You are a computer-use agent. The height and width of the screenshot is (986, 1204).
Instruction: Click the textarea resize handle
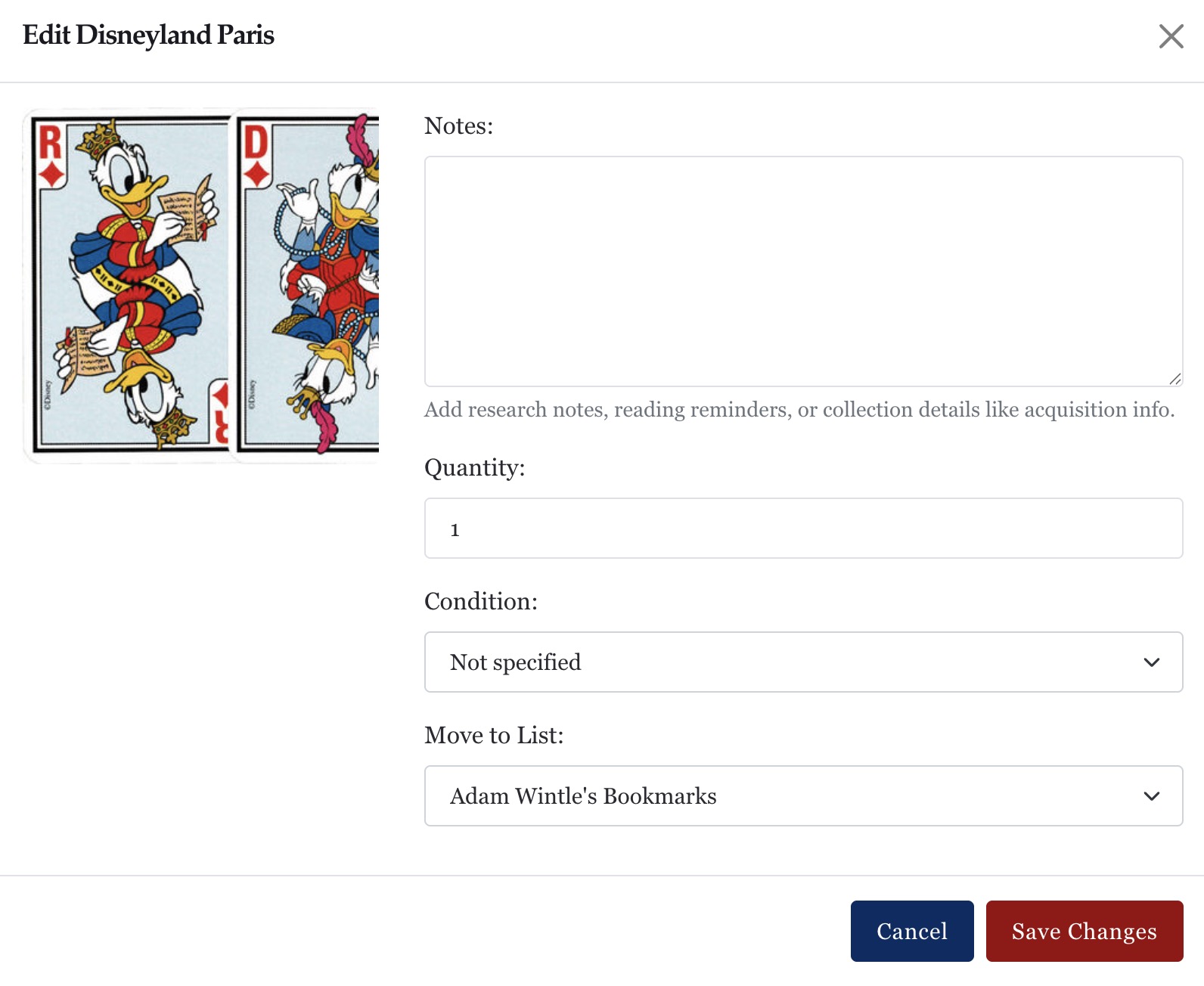(1175, 380)
